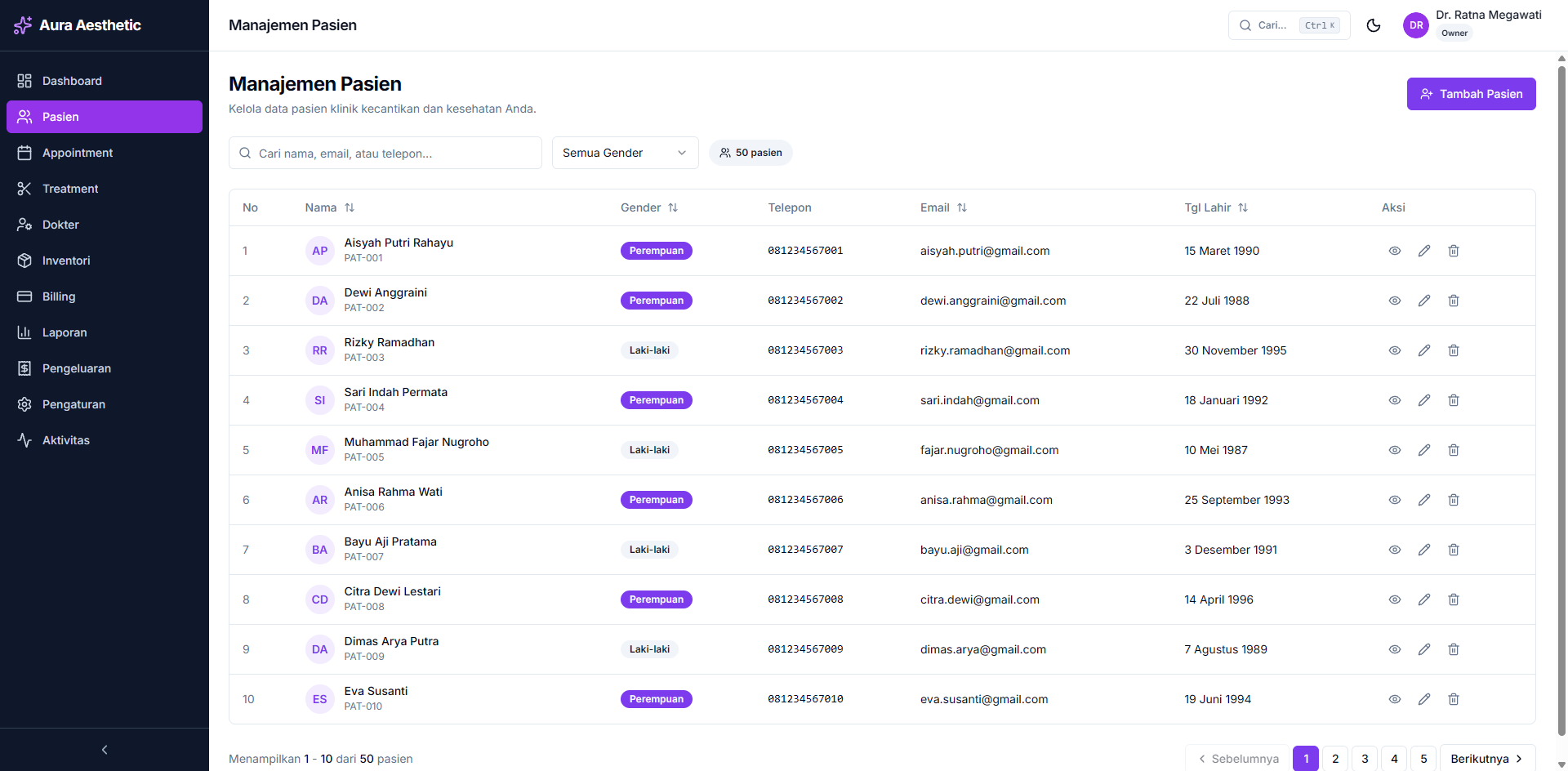Click trash icon for Bayu Aji Pratama

[x=1454, y=550]
